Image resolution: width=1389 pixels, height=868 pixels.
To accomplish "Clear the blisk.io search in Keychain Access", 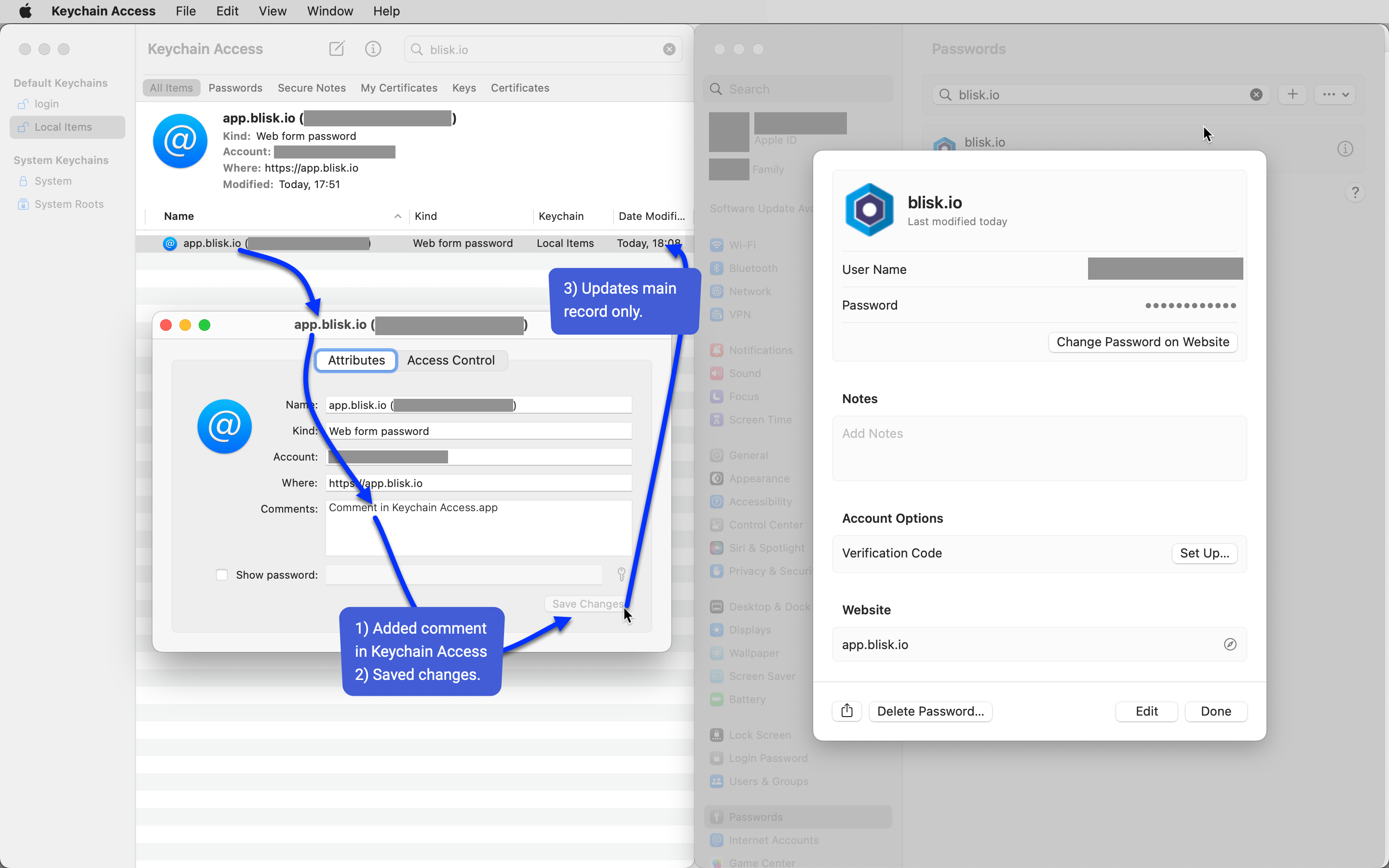I will (669, 49).
